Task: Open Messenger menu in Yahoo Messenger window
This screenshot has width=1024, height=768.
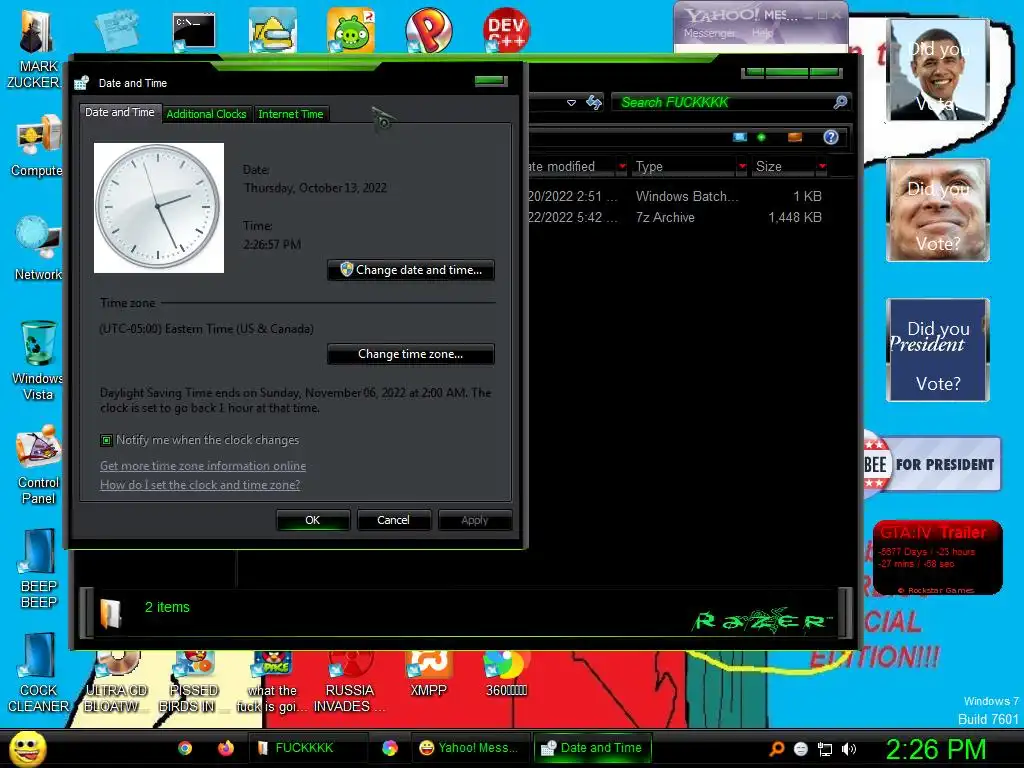Action: click(x=709, y=33)
